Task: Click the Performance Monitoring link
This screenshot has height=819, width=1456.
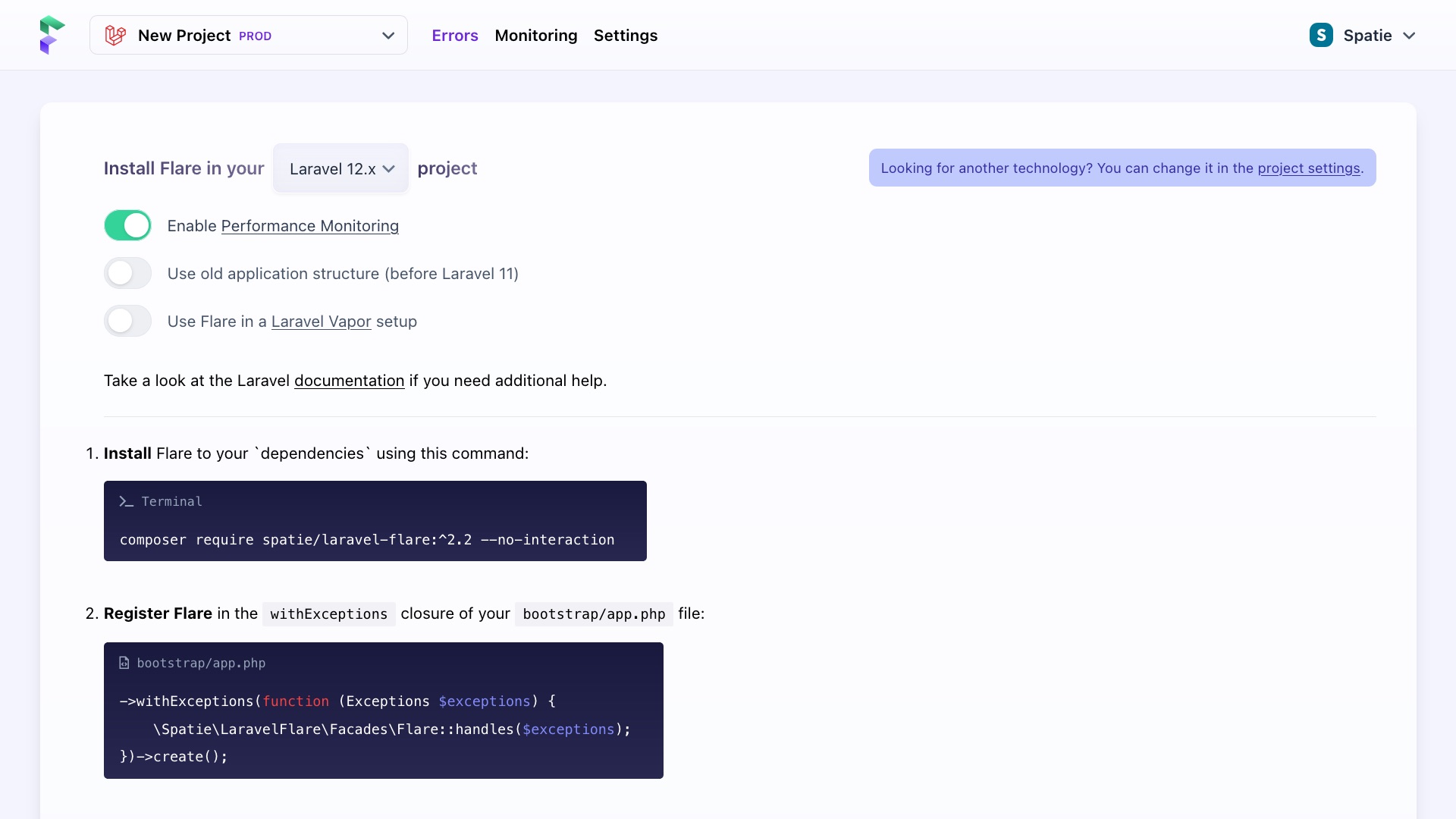Action: point(309,226)
